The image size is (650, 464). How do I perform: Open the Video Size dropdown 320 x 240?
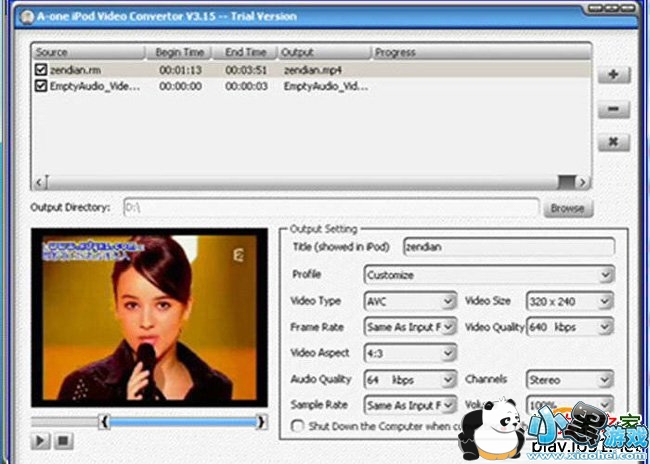click(x=570, y=301)
